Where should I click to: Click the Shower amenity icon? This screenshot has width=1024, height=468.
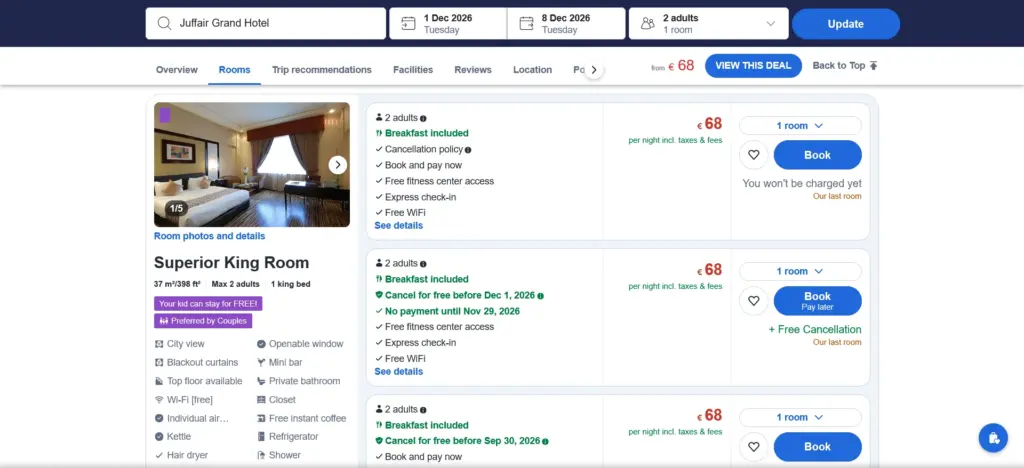click(x=261, y=455)
